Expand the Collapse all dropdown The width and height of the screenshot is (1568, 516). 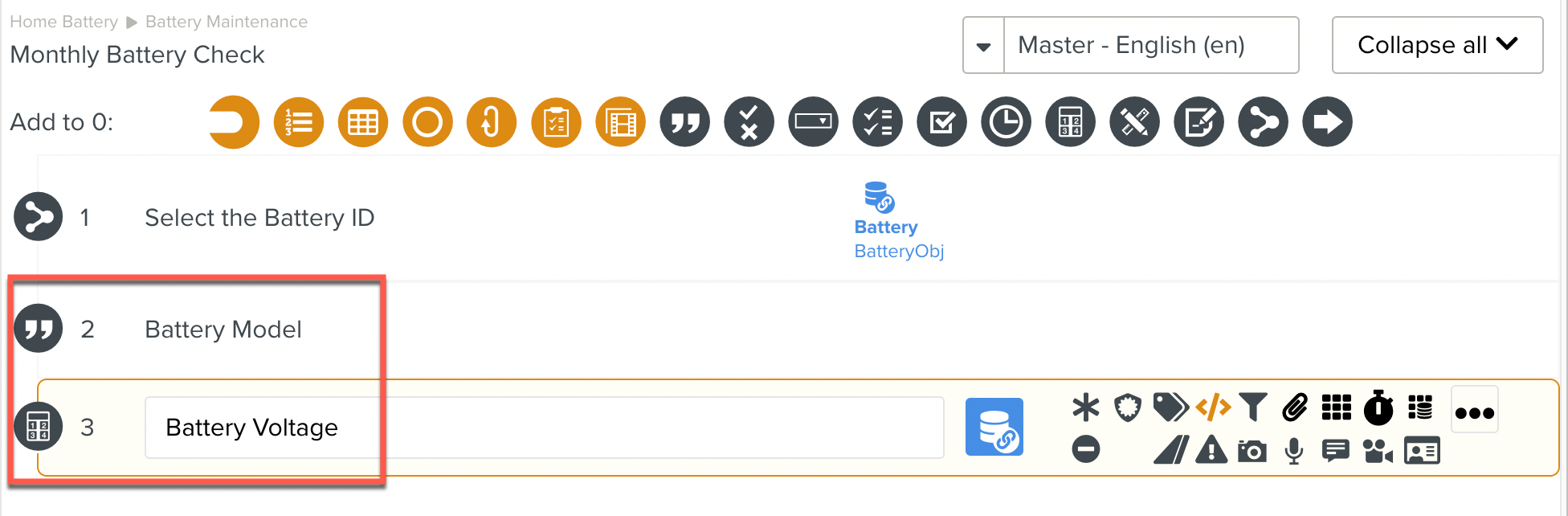coord(1437,45)
